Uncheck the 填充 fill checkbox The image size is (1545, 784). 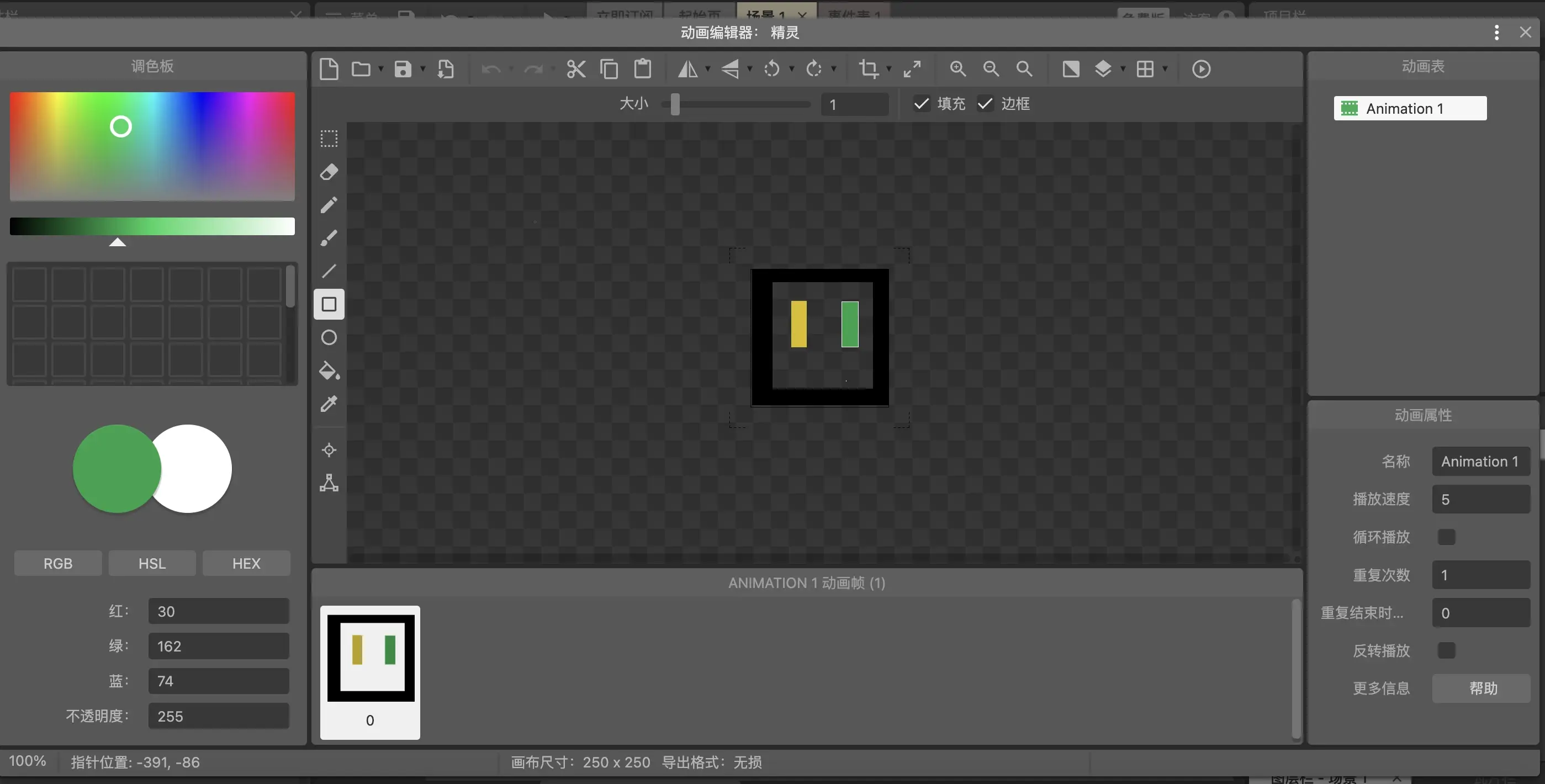921,104
